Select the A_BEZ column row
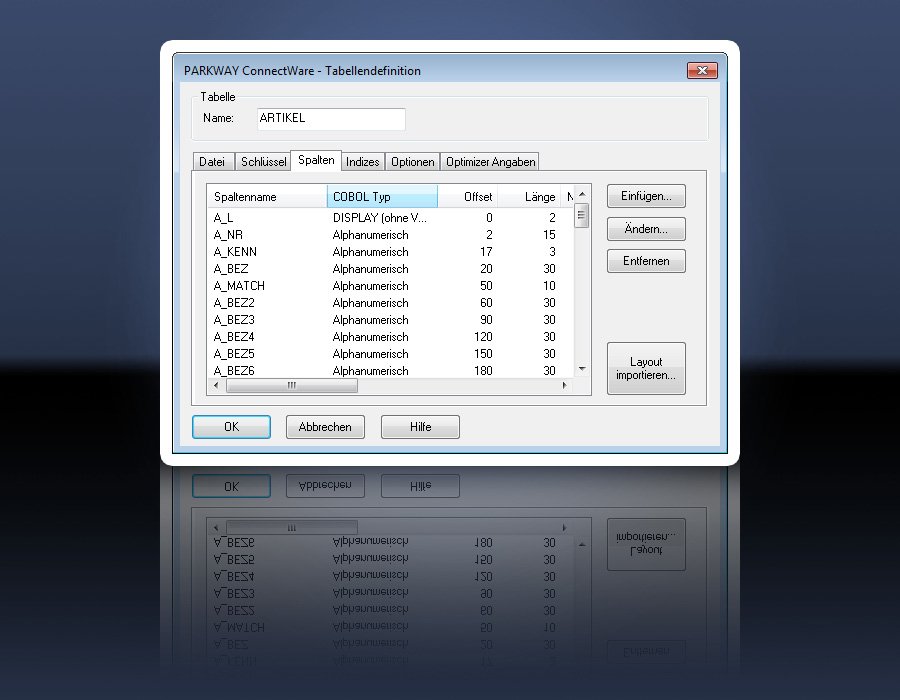900x700 pixels. tap(390, 269)
